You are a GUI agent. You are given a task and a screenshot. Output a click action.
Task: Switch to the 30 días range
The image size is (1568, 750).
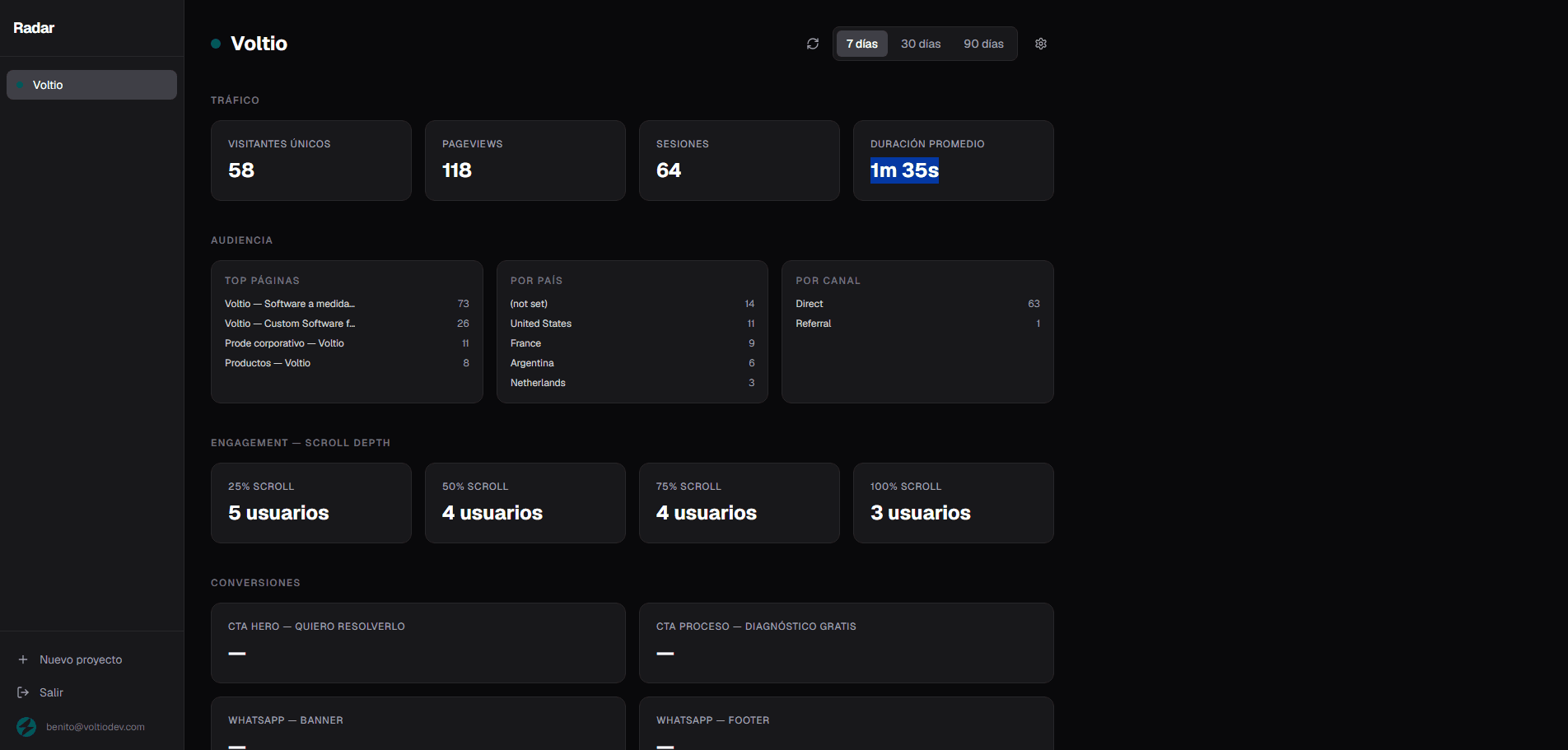pyautogui.click(x=921, y=44)
